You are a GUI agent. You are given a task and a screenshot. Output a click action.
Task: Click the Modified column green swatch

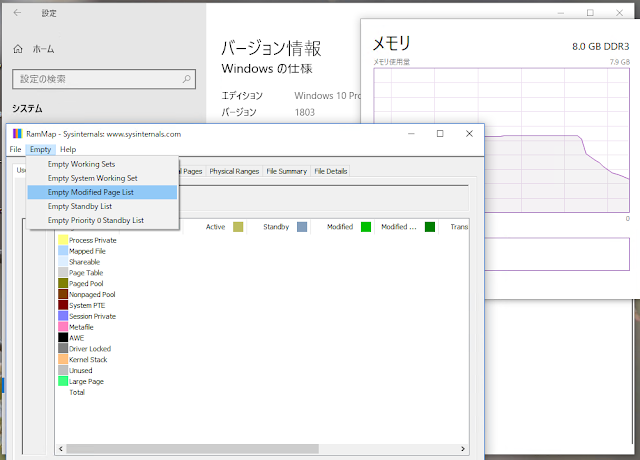(x=366, y=227)
